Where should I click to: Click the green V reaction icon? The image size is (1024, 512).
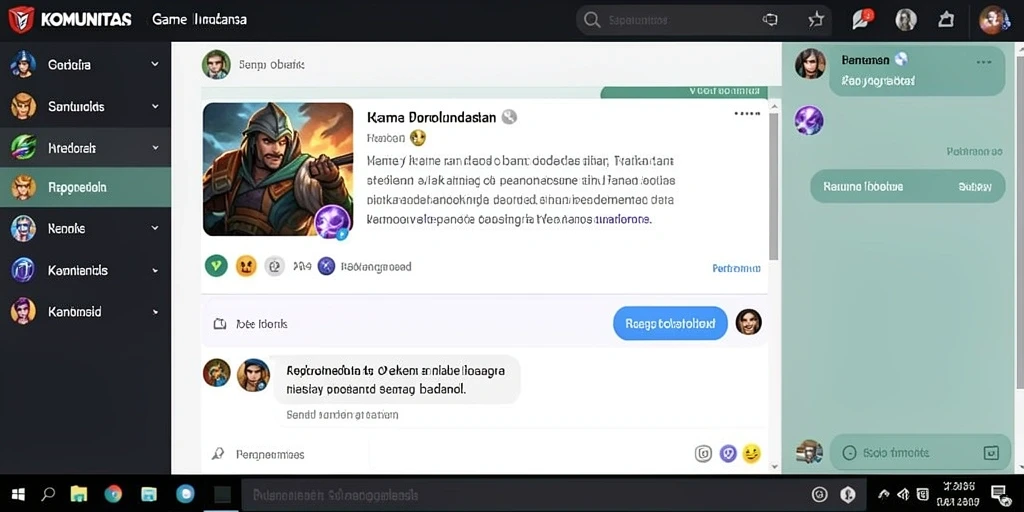pyautogui.click(x=216, y=266)
